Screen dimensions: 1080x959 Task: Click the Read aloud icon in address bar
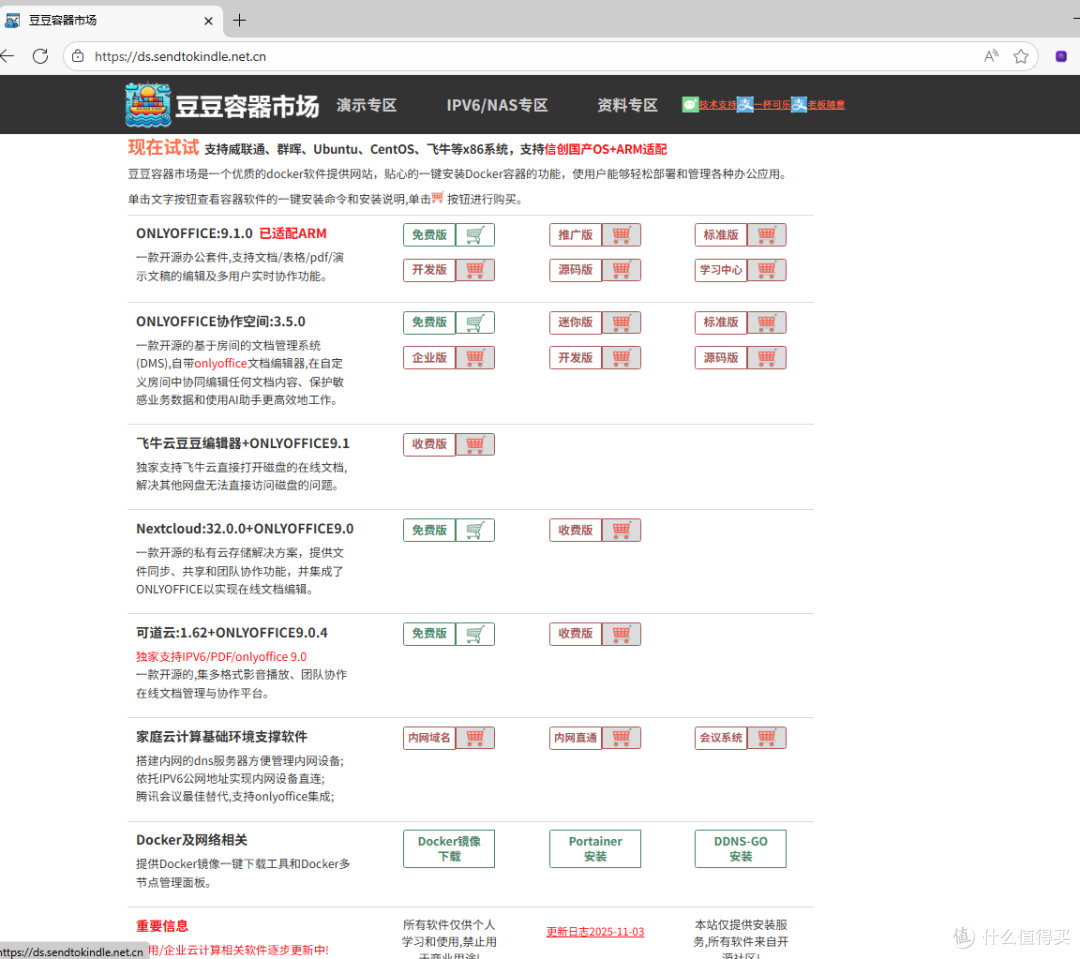click(991, 56)
